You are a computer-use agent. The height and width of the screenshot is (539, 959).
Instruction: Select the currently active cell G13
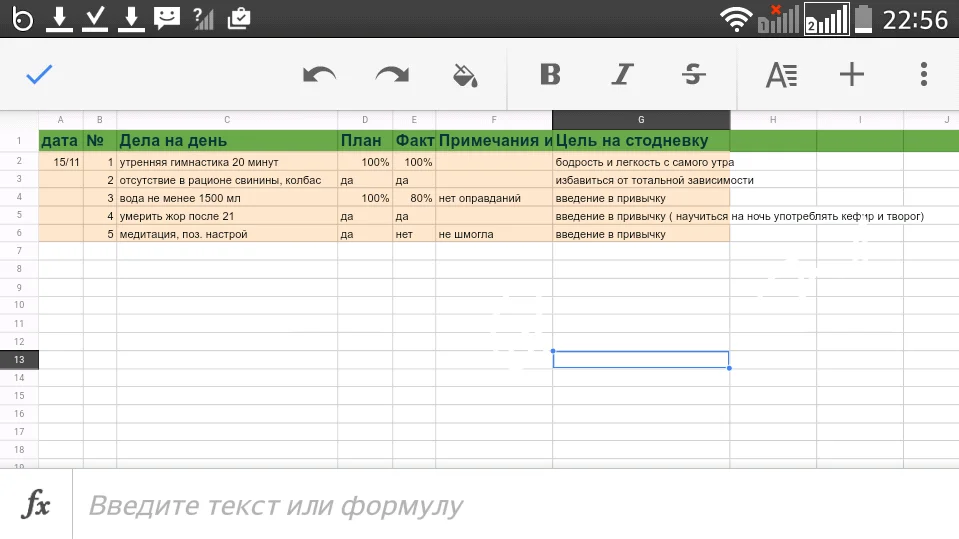click(641, 360)
